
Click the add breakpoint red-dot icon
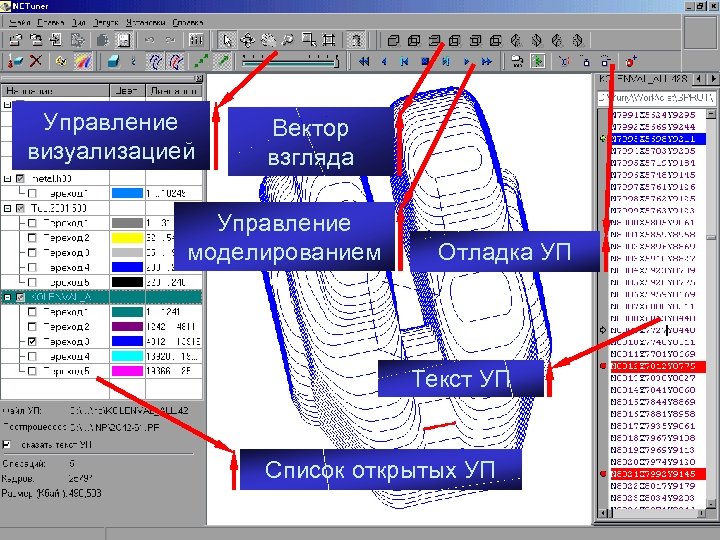click(x=631, y=61)
